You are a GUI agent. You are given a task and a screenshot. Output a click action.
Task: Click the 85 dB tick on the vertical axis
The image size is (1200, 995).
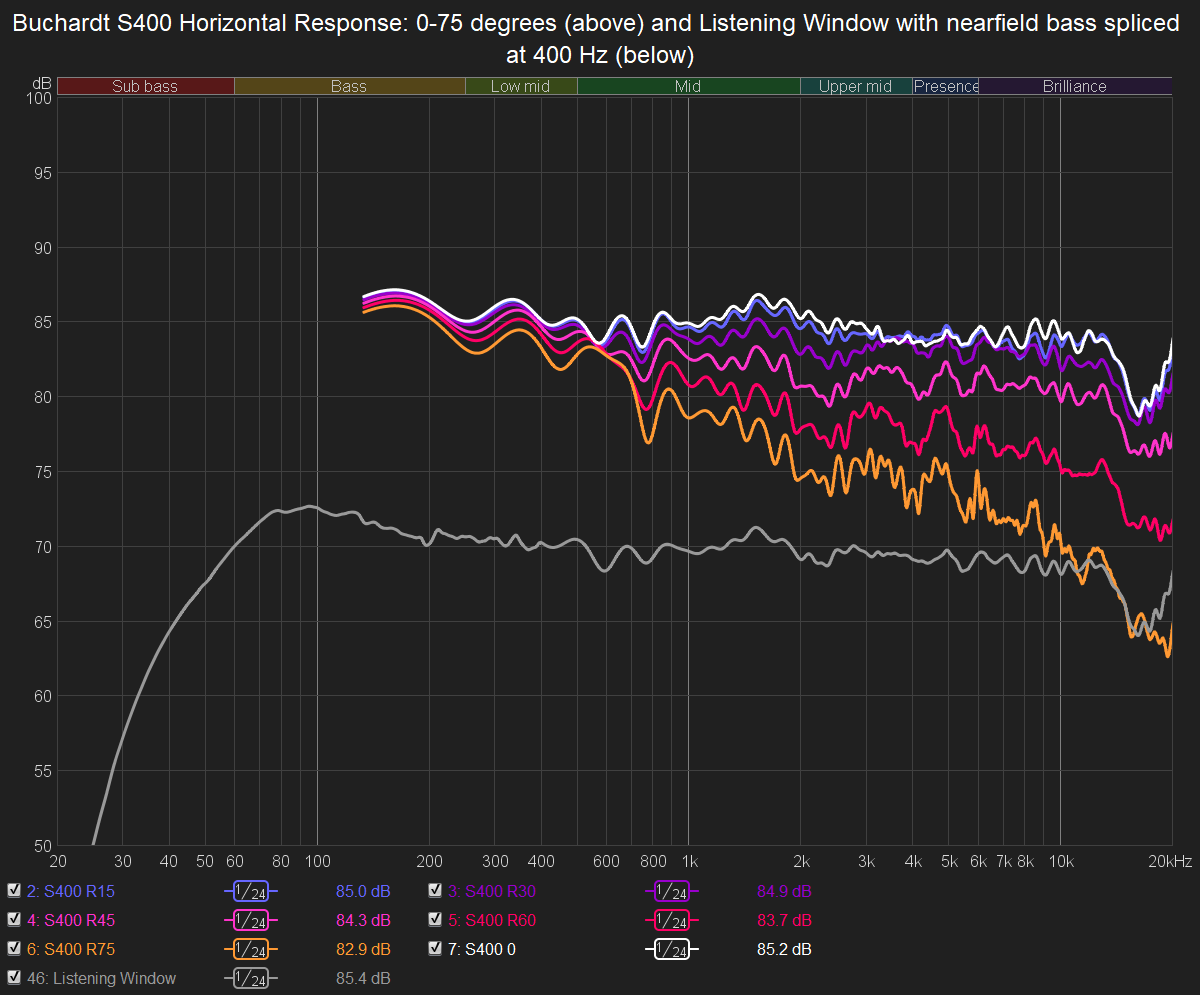click(42, 322)
